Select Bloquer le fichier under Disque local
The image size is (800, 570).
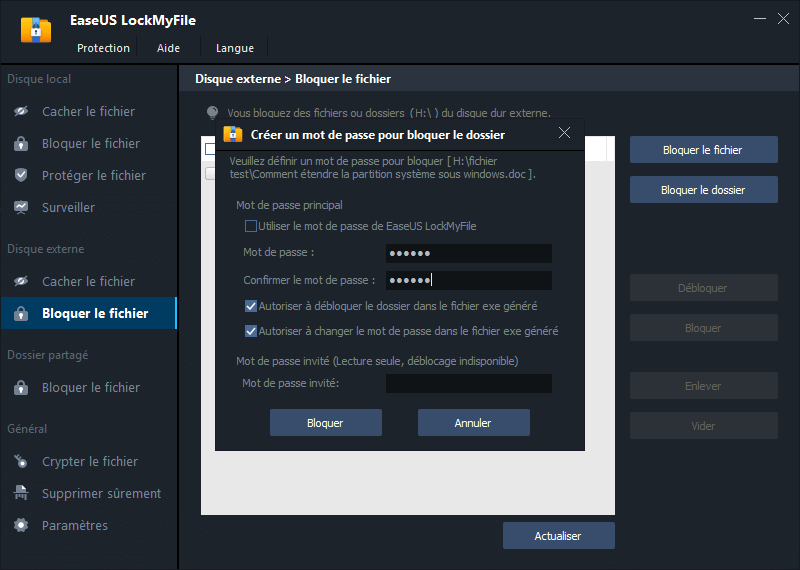tap(89, 143)
